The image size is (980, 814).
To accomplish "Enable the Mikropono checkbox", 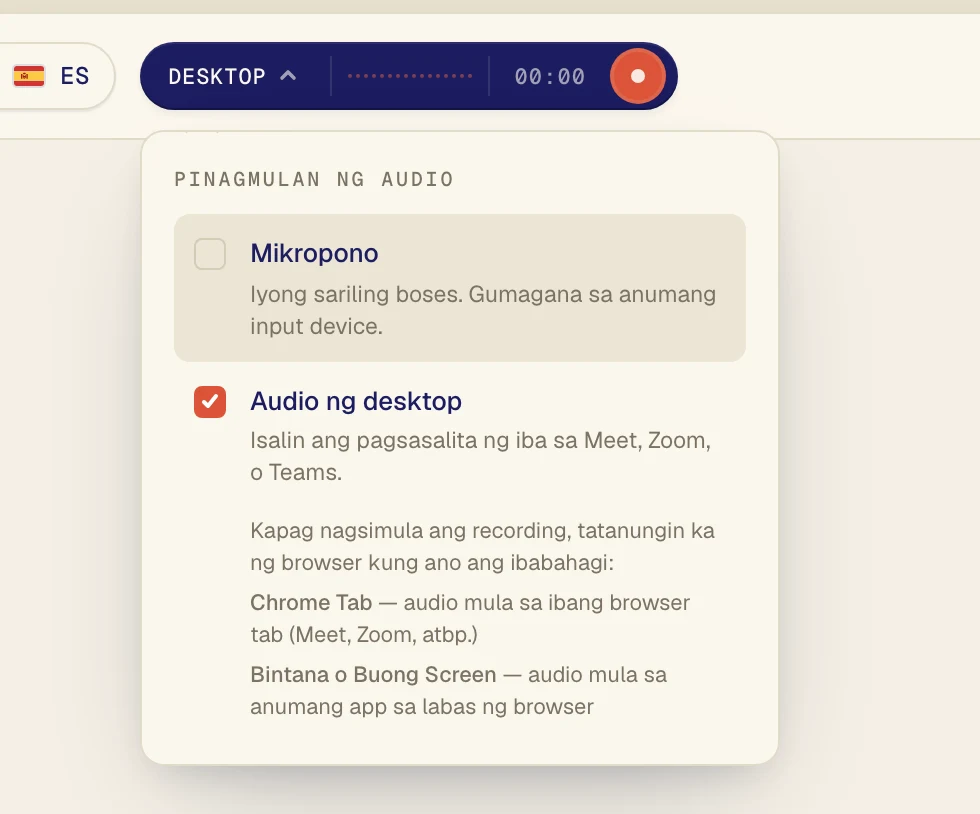I will pos(210,254).
